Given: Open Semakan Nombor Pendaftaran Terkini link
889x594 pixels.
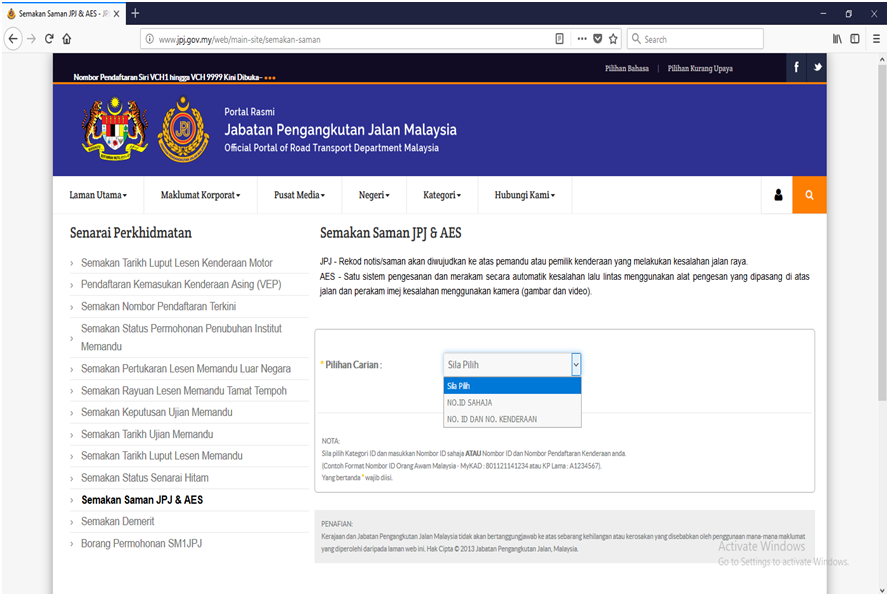Looking at the screenshot, I should click(158, 307).
